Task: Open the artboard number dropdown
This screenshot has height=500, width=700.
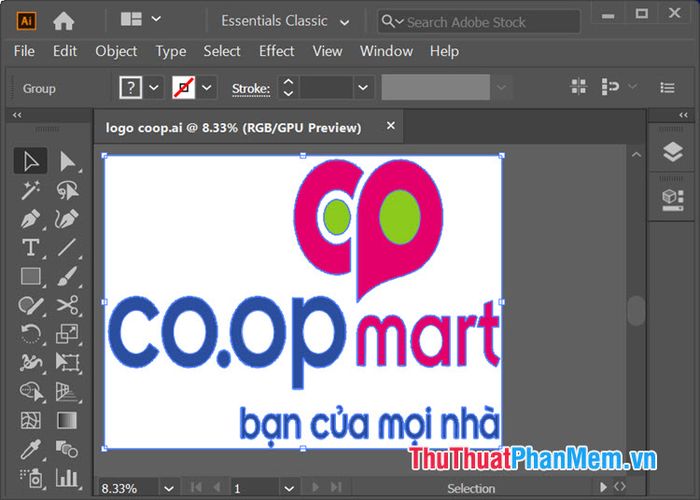Action: (x=289, y=488)
